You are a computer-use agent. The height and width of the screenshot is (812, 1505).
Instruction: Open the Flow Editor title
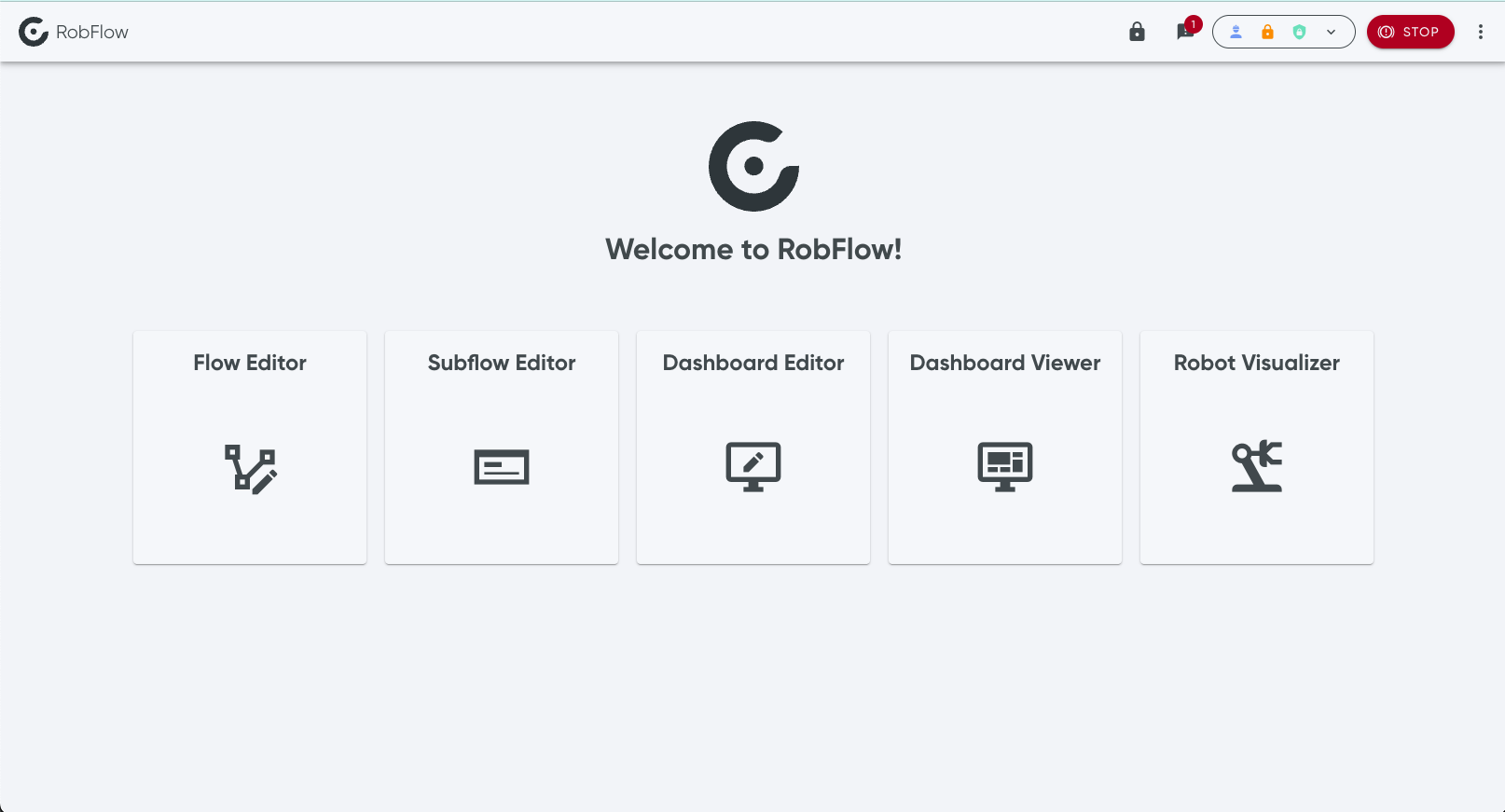click(250, 363)
